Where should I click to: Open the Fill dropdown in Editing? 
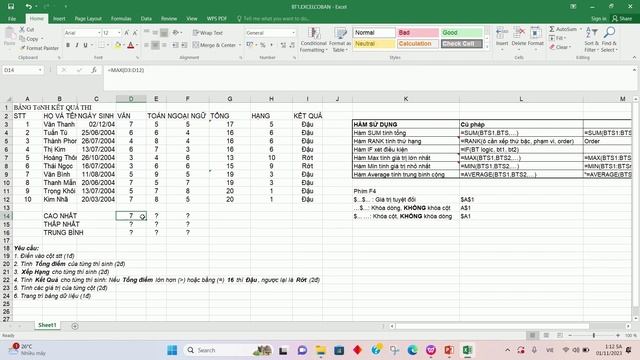[x=558, y=38]
